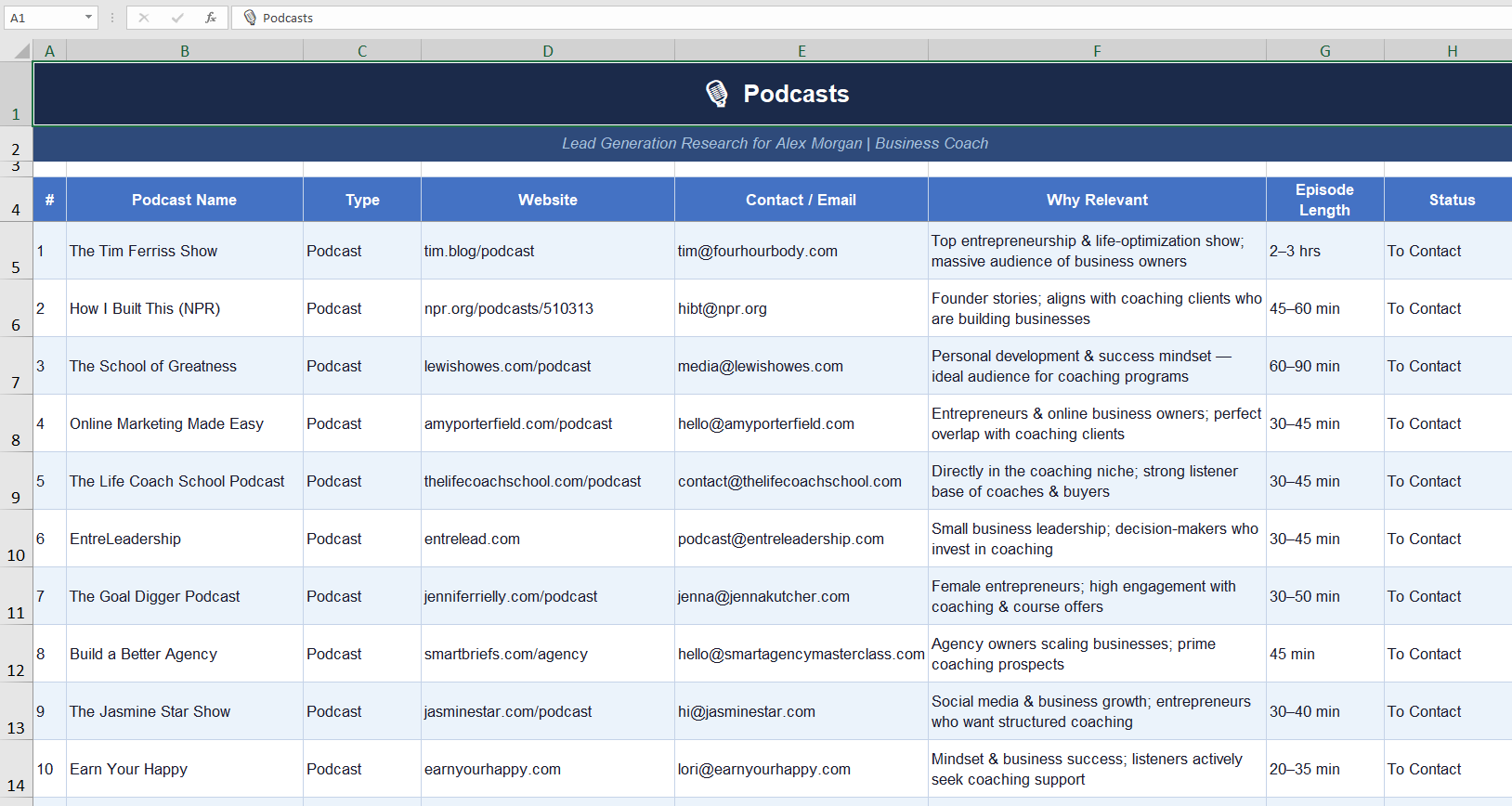Select column G header
1512x806 pixels.
[1325, 51]
